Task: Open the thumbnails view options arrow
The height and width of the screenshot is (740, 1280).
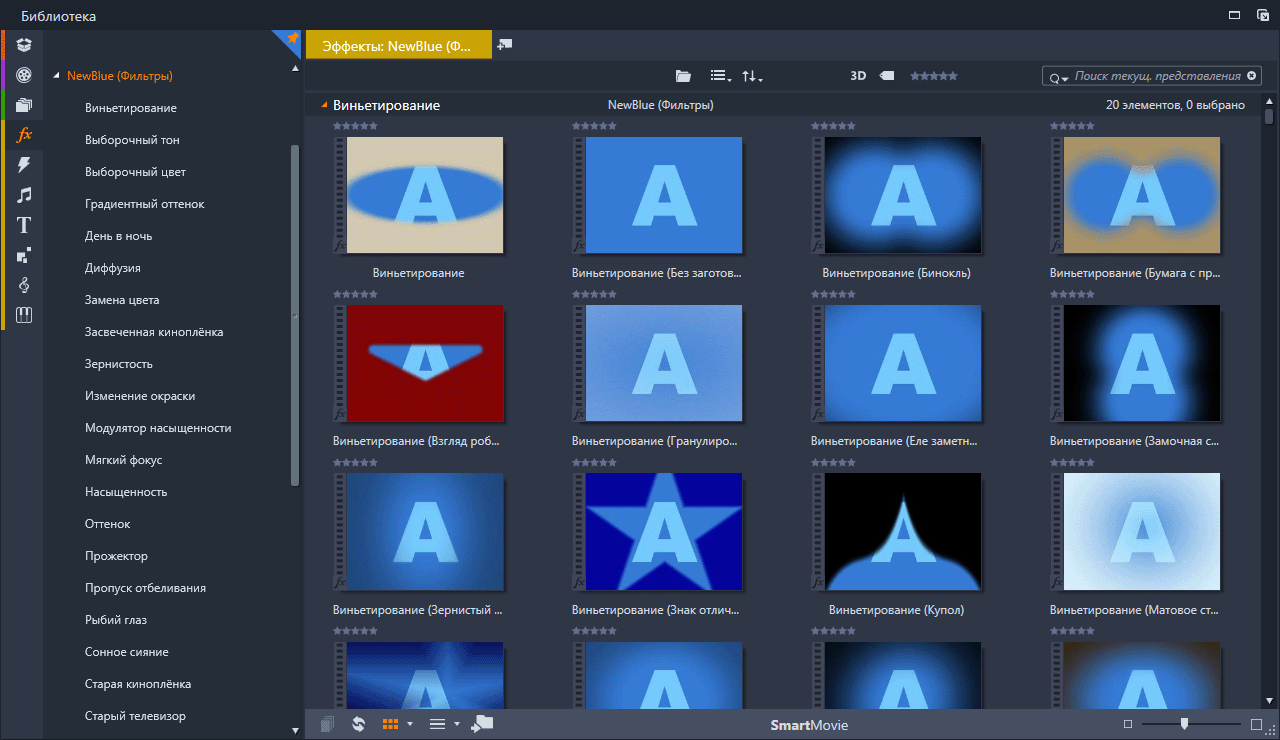Action: coord(410,724)
